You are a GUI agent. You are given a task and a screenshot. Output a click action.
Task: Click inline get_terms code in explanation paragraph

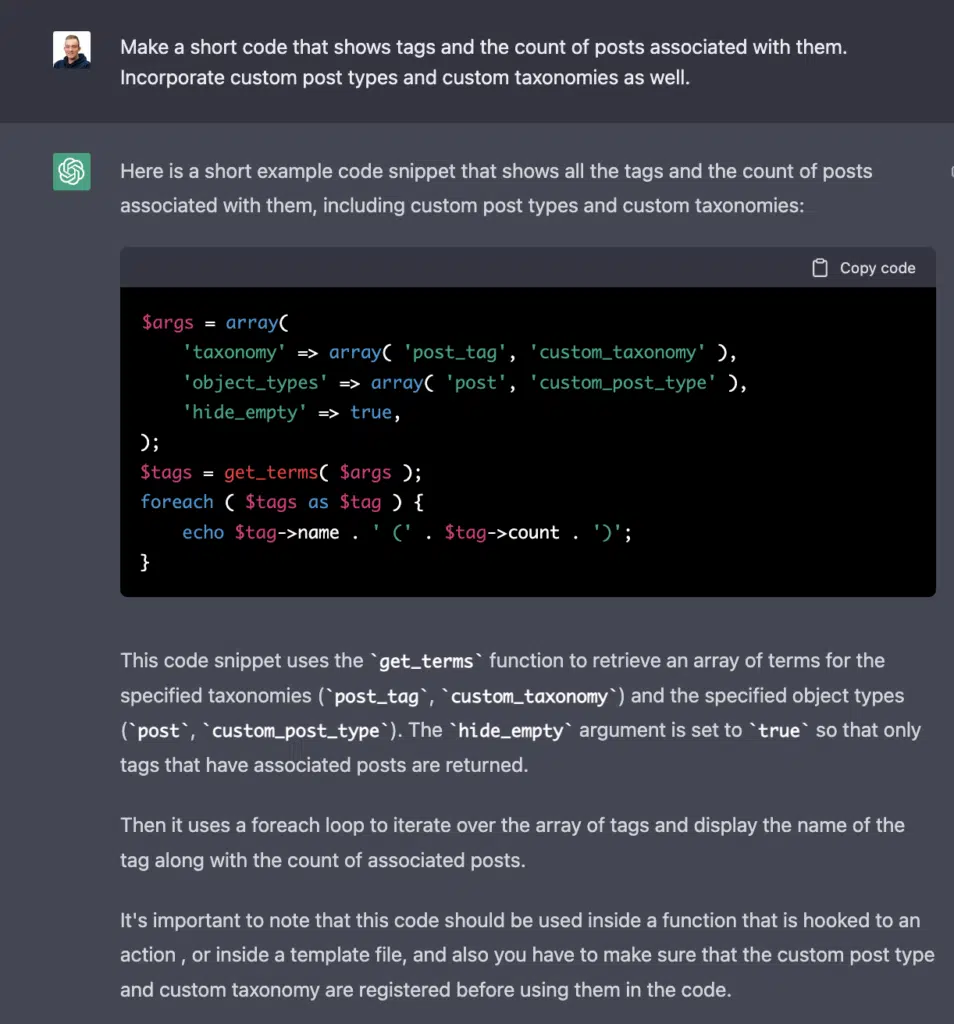[x=426, y=662]
